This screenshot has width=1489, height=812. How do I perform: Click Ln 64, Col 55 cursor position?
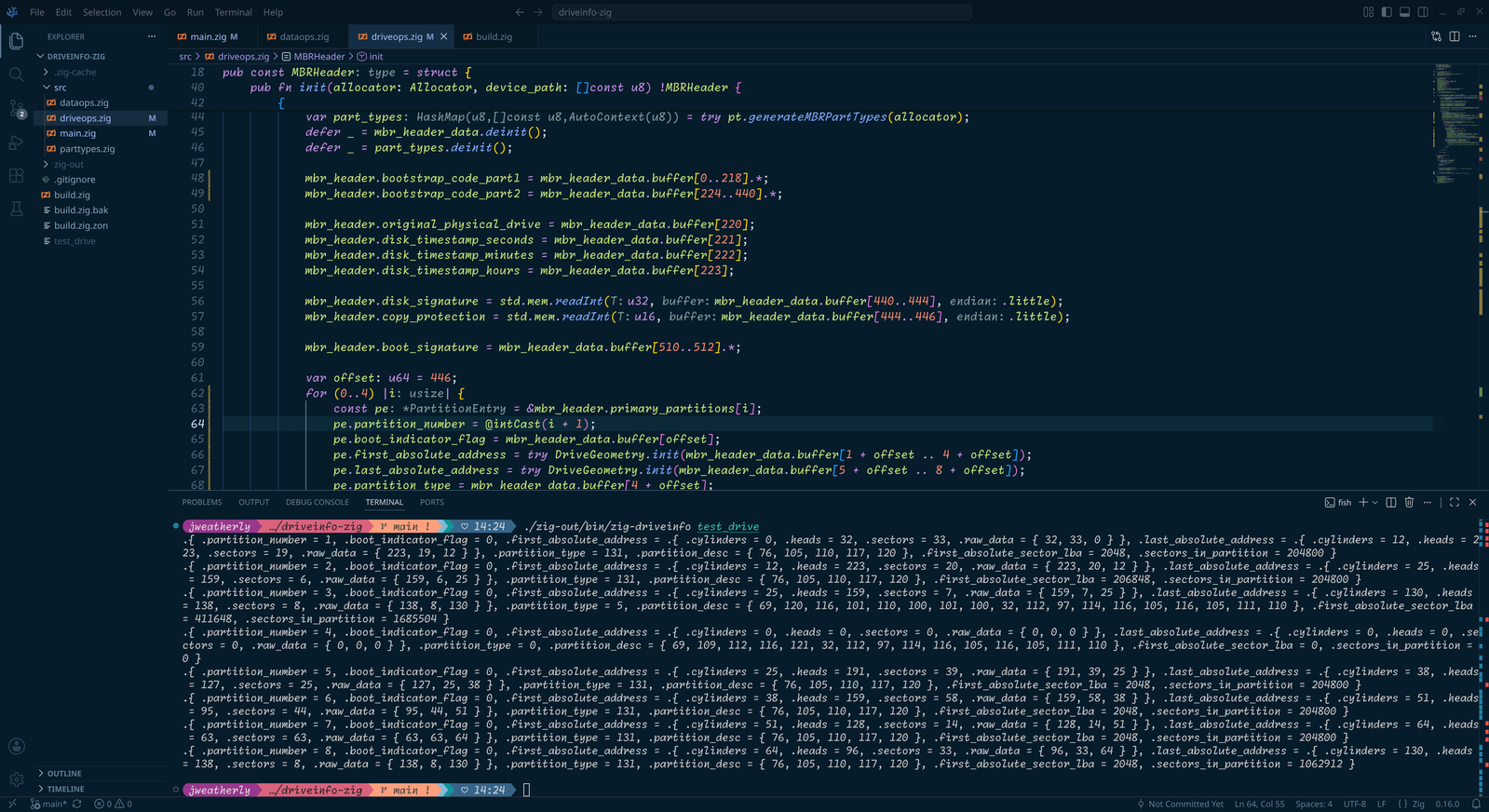pos(1259,804)
